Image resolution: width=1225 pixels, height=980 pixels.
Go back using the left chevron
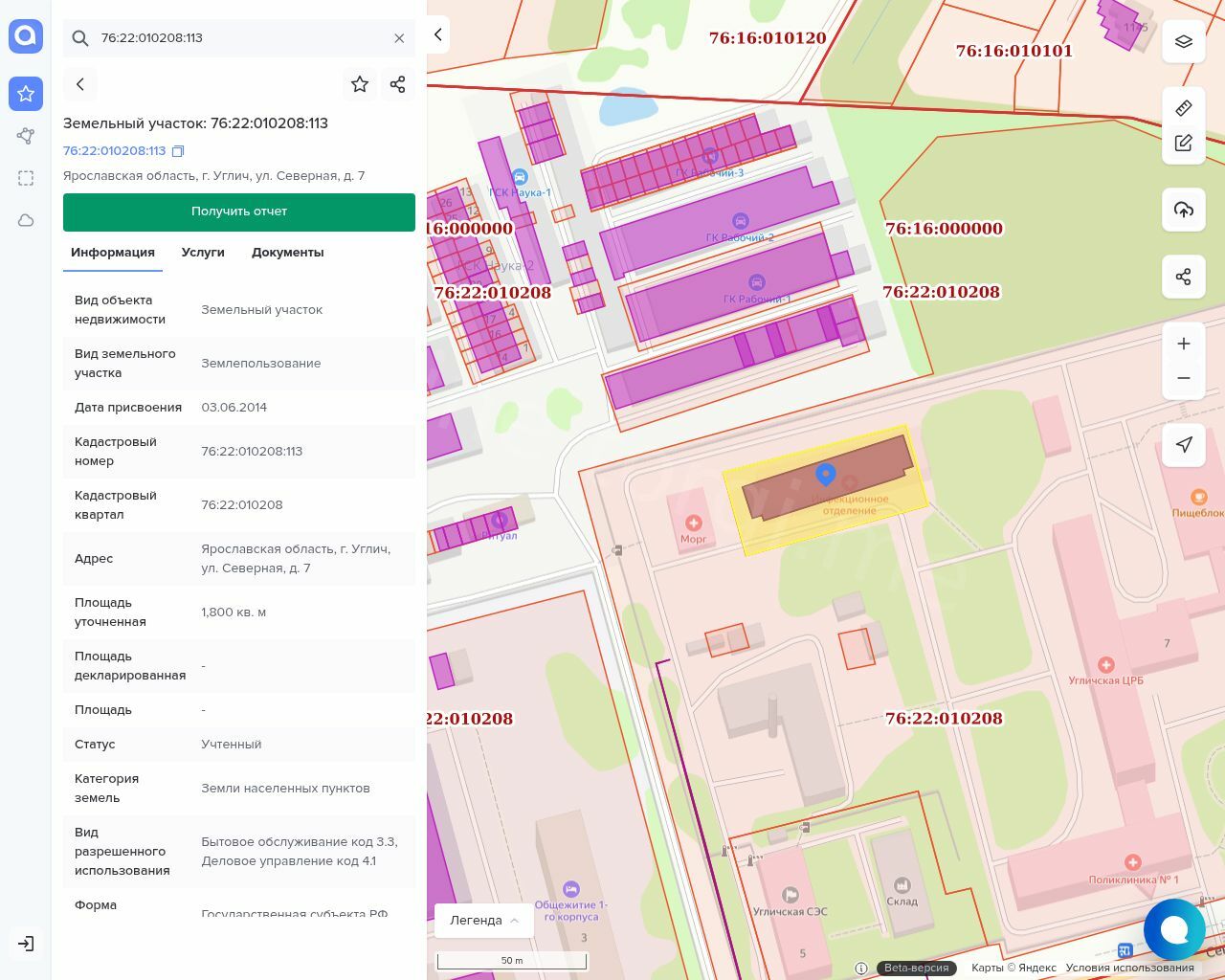click(x=80, y=84)
